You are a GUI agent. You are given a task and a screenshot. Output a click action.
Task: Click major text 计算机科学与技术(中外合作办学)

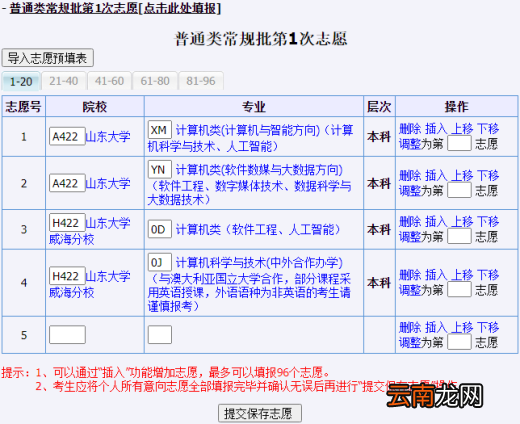(x=259, y=262)
